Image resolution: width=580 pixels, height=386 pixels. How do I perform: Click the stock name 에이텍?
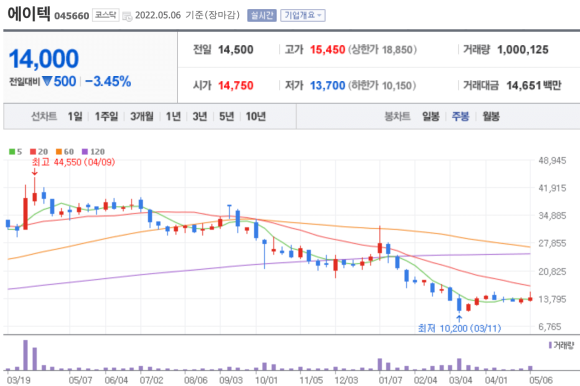(x=29, y=14)
